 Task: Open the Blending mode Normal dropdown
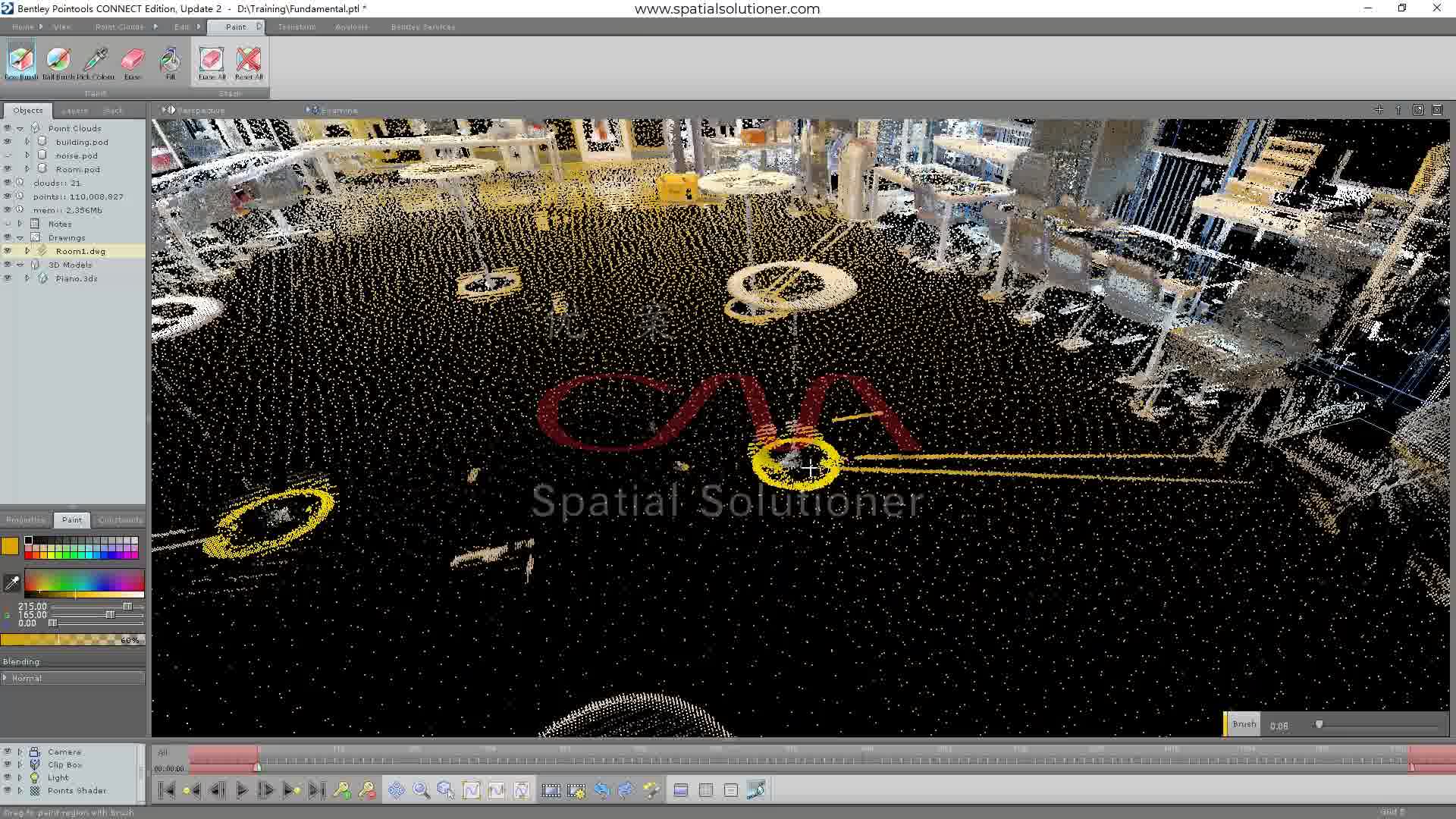(x=73, y=678)
